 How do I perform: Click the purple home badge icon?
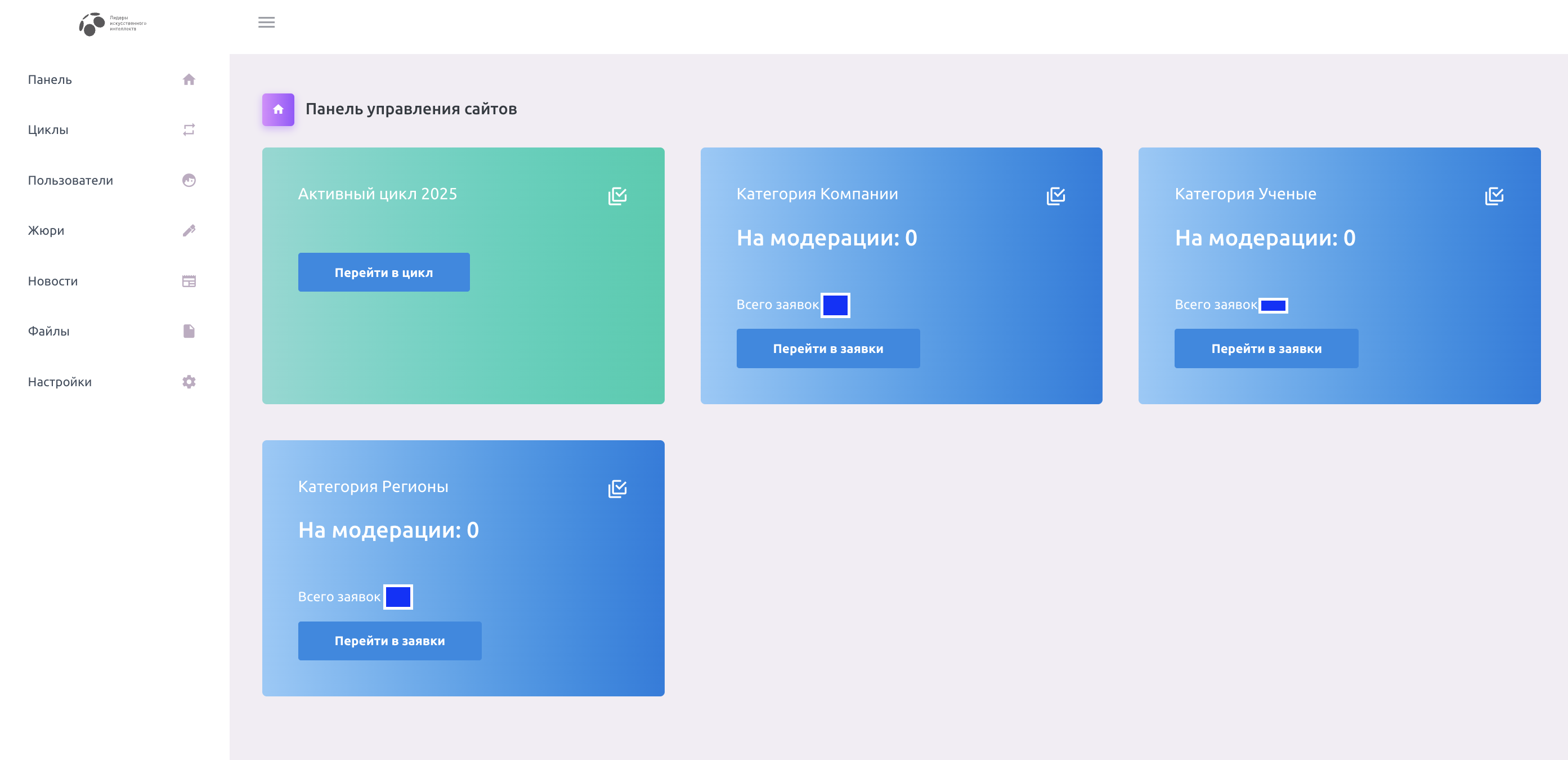(x=278, y=110)
